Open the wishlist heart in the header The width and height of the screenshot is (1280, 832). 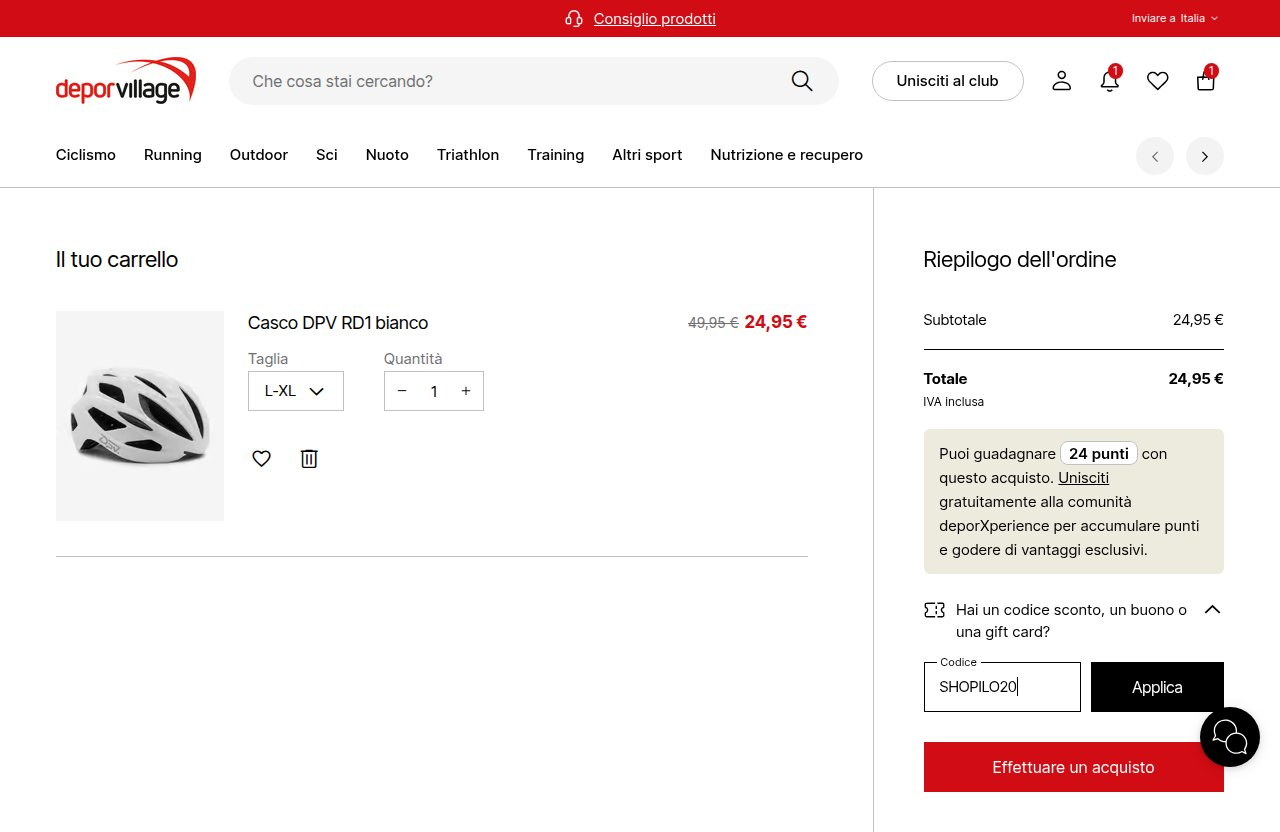point(1158,81)
